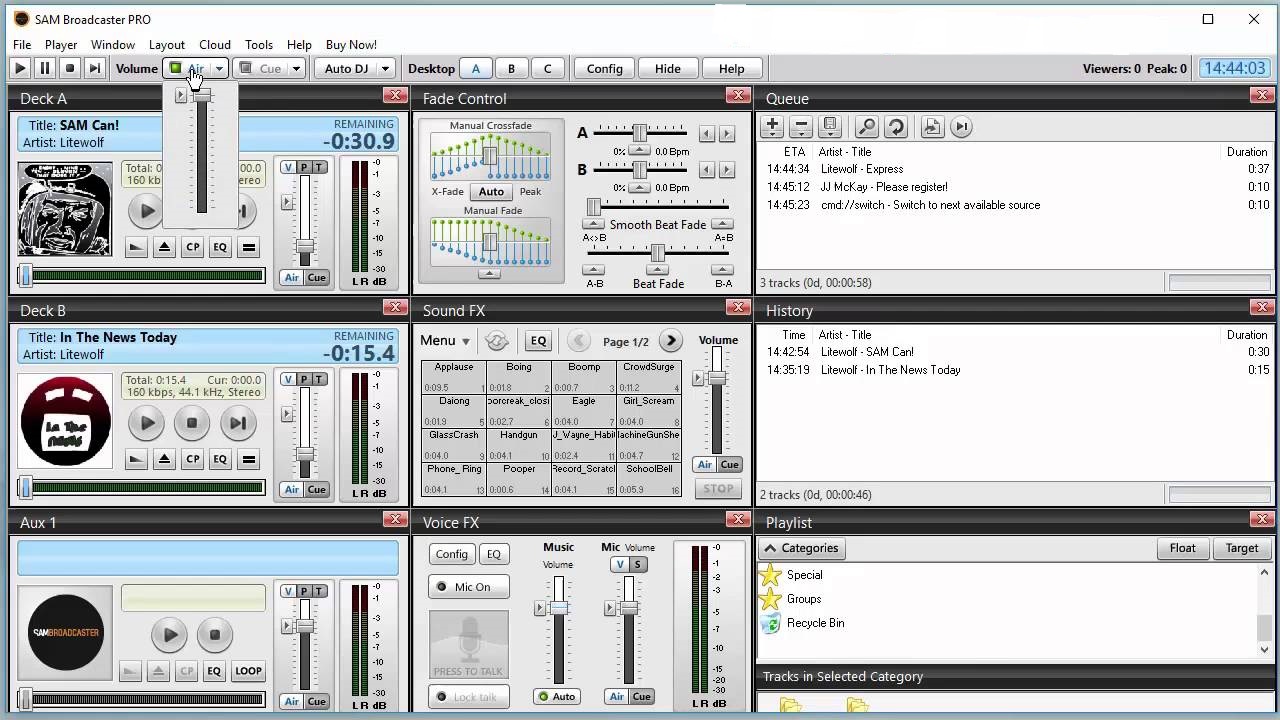Open the Cloud menu
1280x720 pixels.
pyautogui.click(x=215, y=45)
